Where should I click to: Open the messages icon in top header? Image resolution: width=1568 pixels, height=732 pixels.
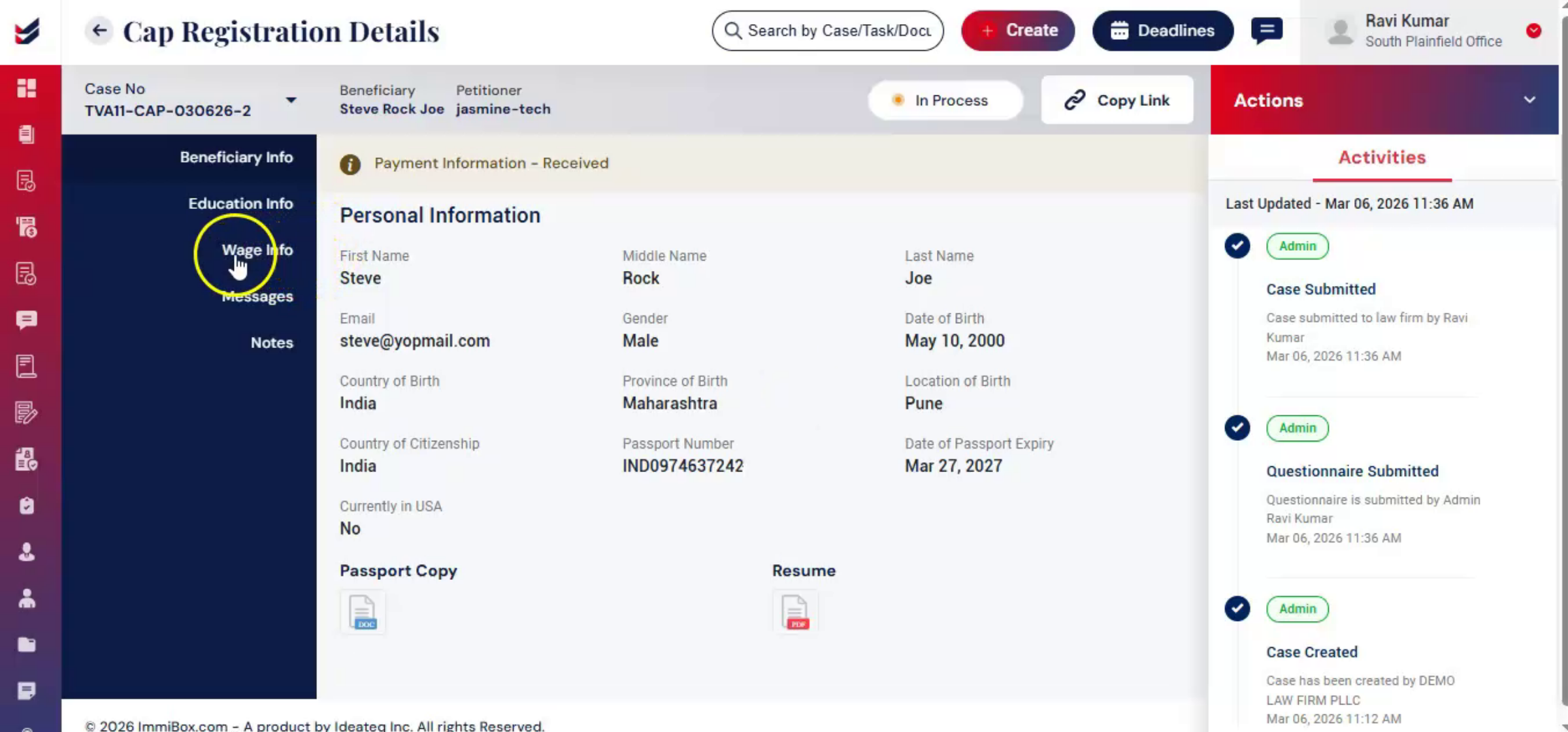1267,30
